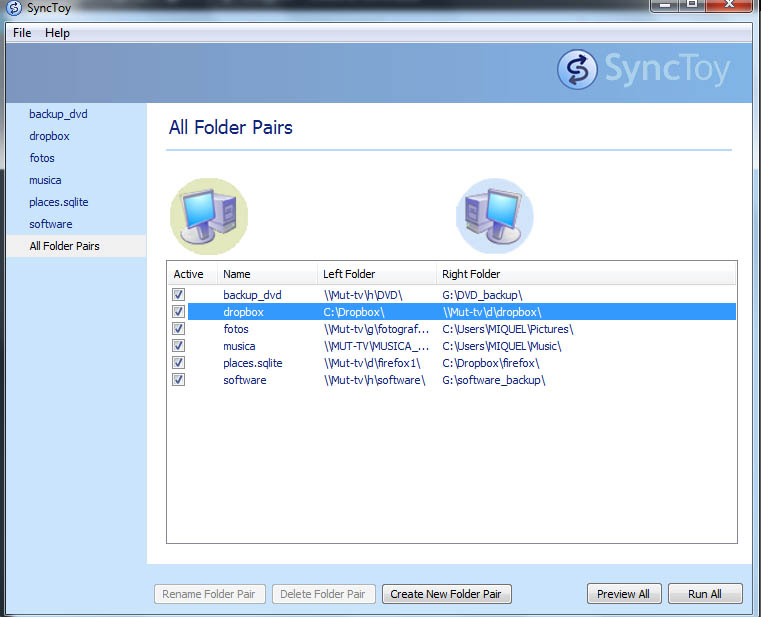
Task: Click the Delete Folder Pair button
Action: point(323,594)
